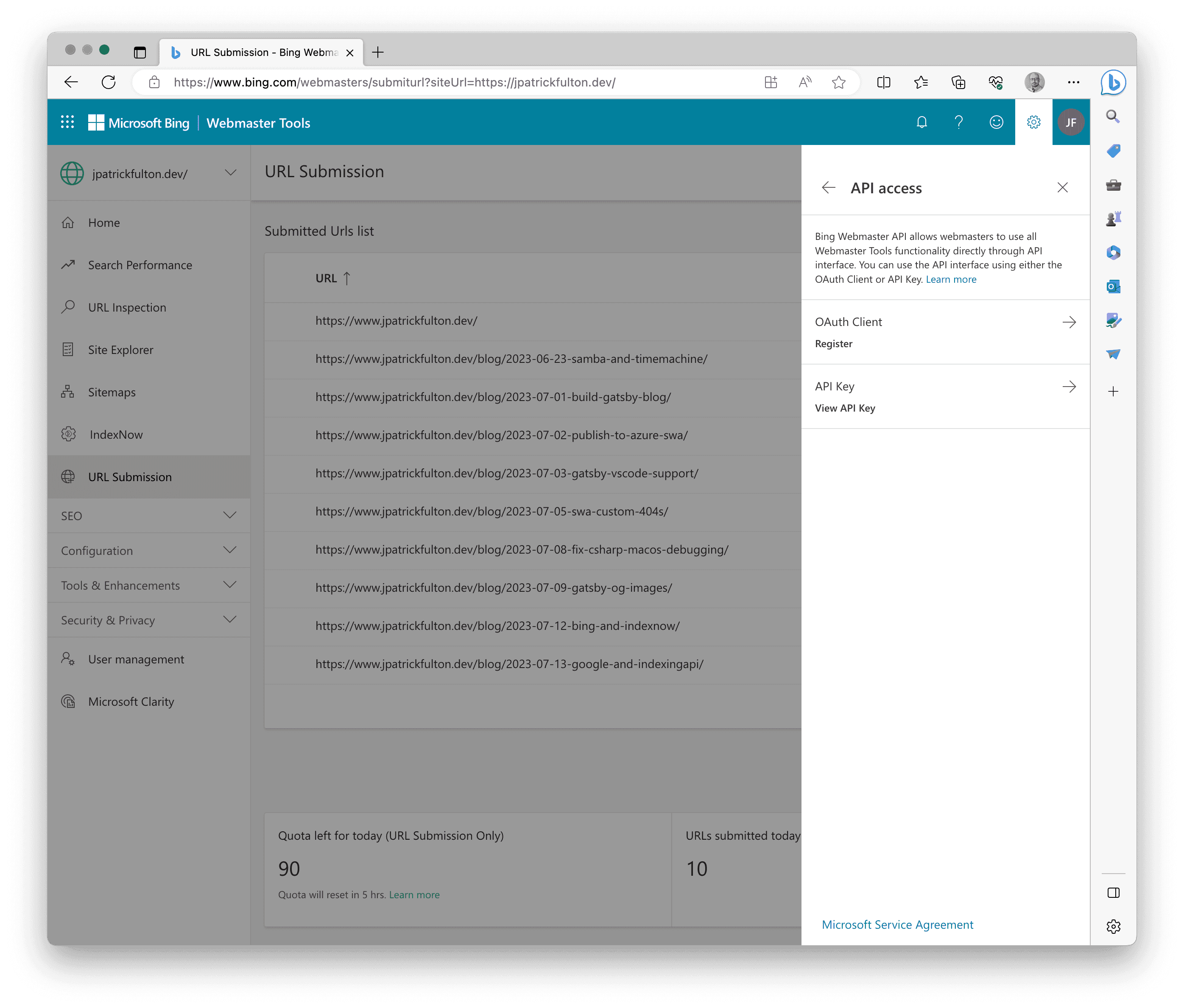1184x1008 pixels.
Task: Open browser Collections icon
Action: [958, 82]
